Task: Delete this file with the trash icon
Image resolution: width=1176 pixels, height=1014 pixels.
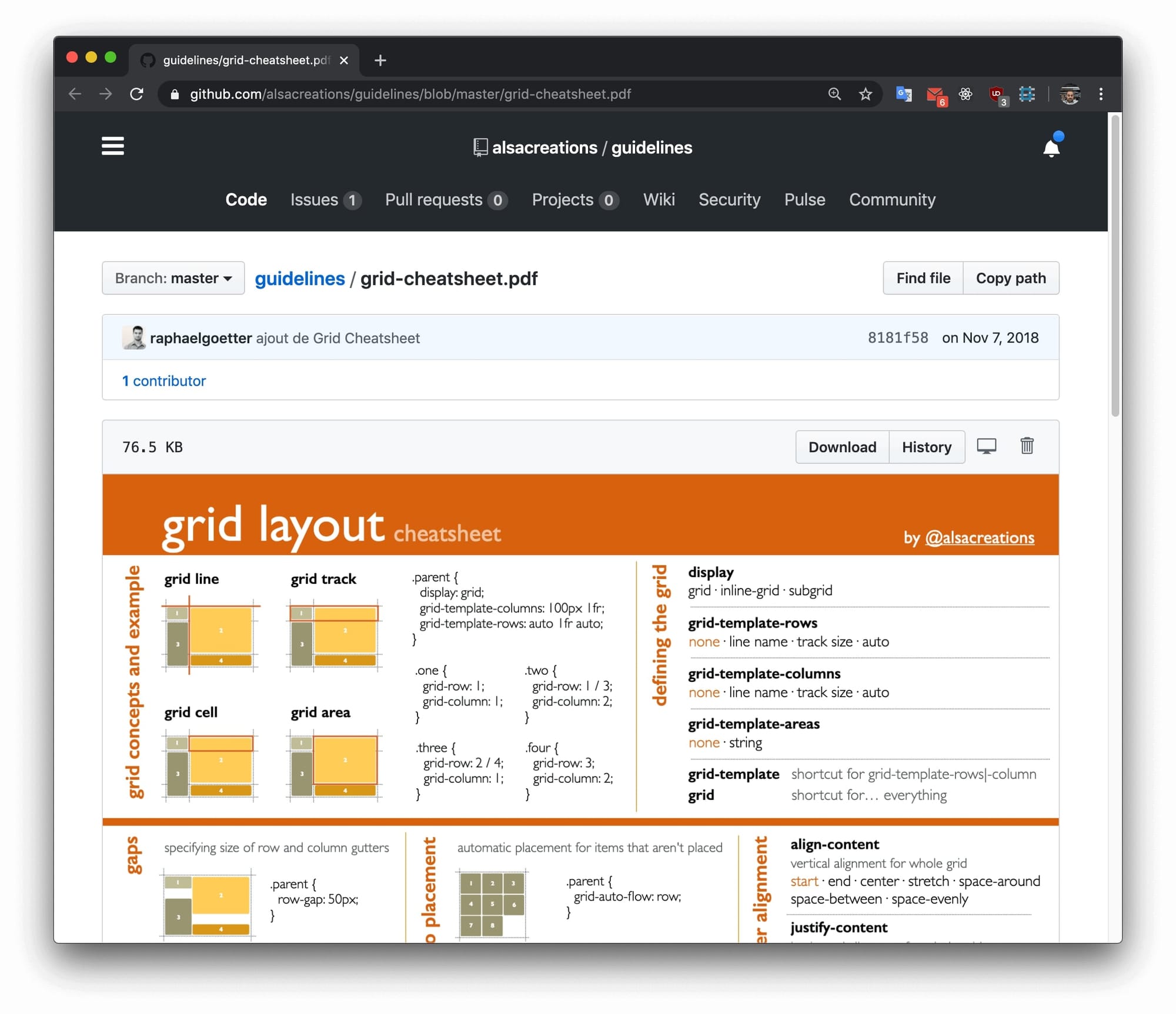Action: tap(1027, 446)
